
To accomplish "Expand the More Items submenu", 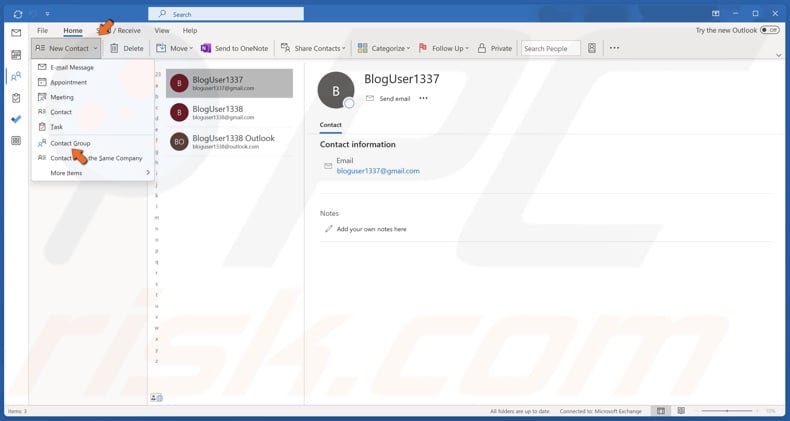I will (93, 173).
